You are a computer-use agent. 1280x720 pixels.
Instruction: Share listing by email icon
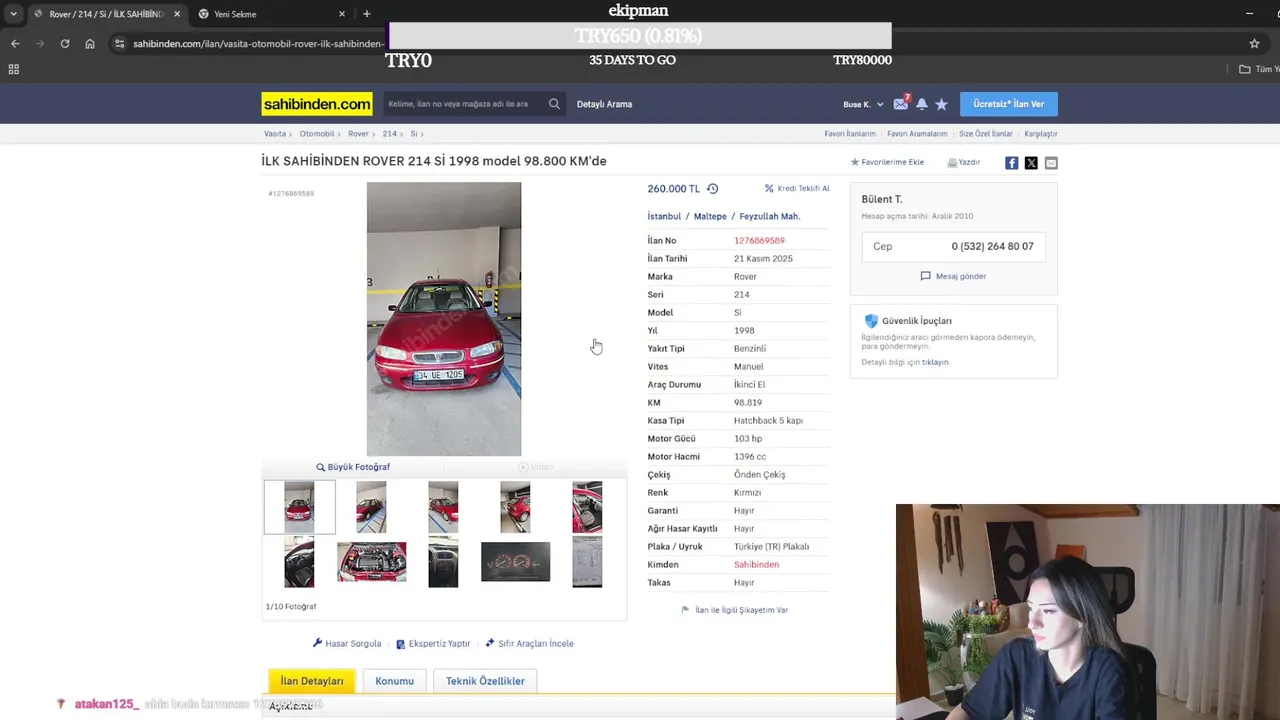[x=1051, y=163]
